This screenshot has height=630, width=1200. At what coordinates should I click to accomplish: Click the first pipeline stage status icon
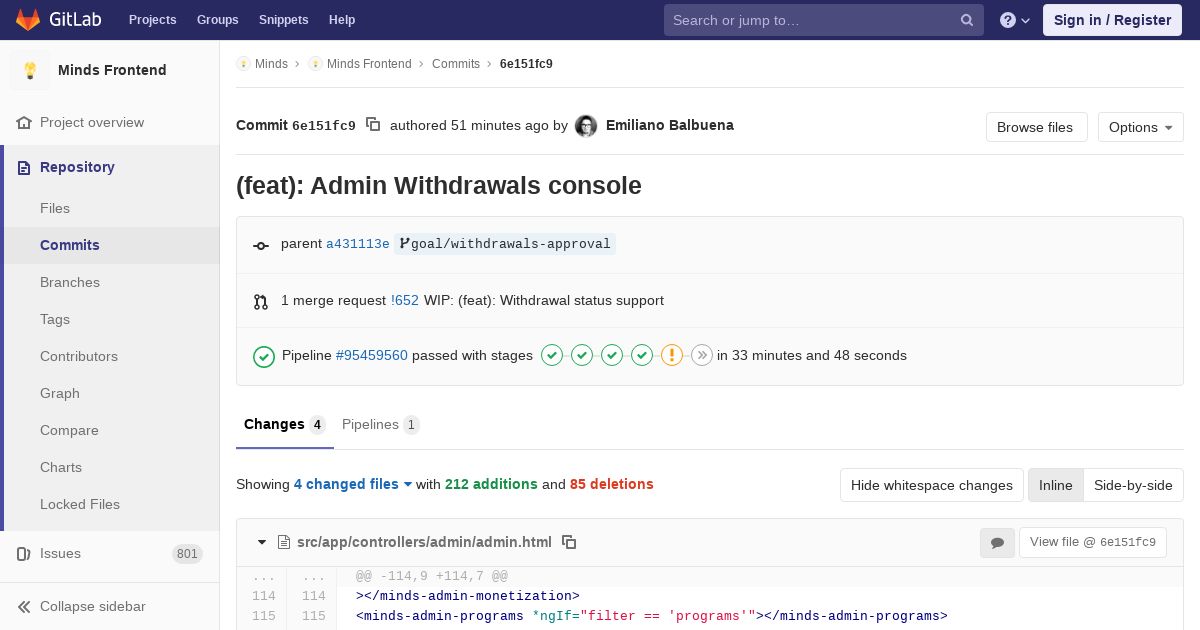552,355
